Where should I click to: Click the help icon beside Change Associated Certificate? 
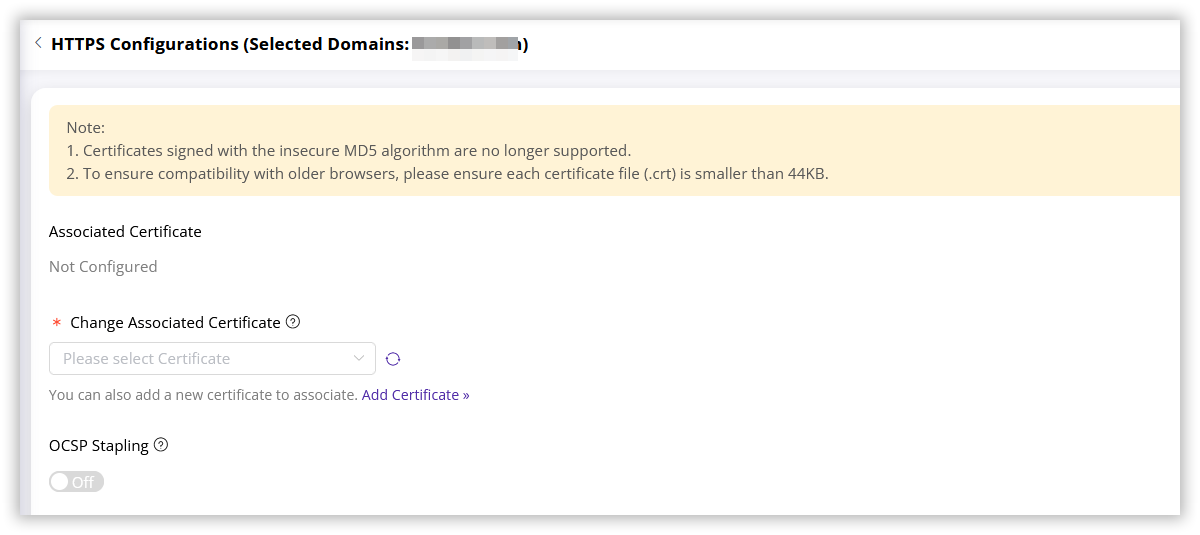[x=293, y=322]
